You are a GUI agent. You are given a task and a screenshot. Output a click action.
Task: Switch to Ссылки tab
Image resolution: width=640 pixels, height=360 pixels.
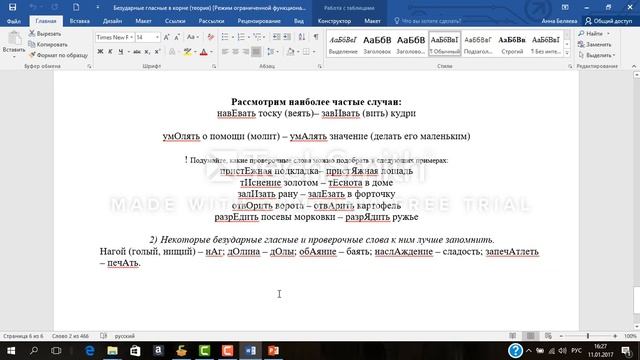click(175, 21)
